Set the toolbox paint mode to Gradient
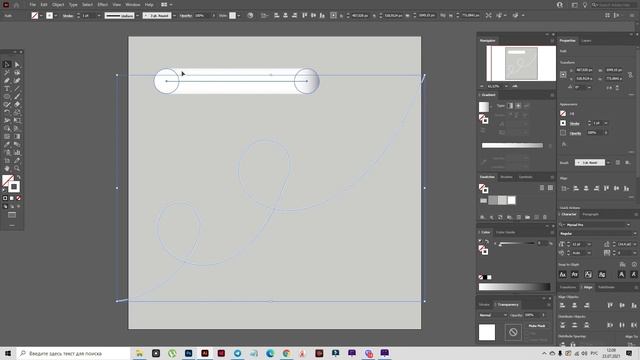Viewport: 640px width, 360px height. tap(12, 198)
